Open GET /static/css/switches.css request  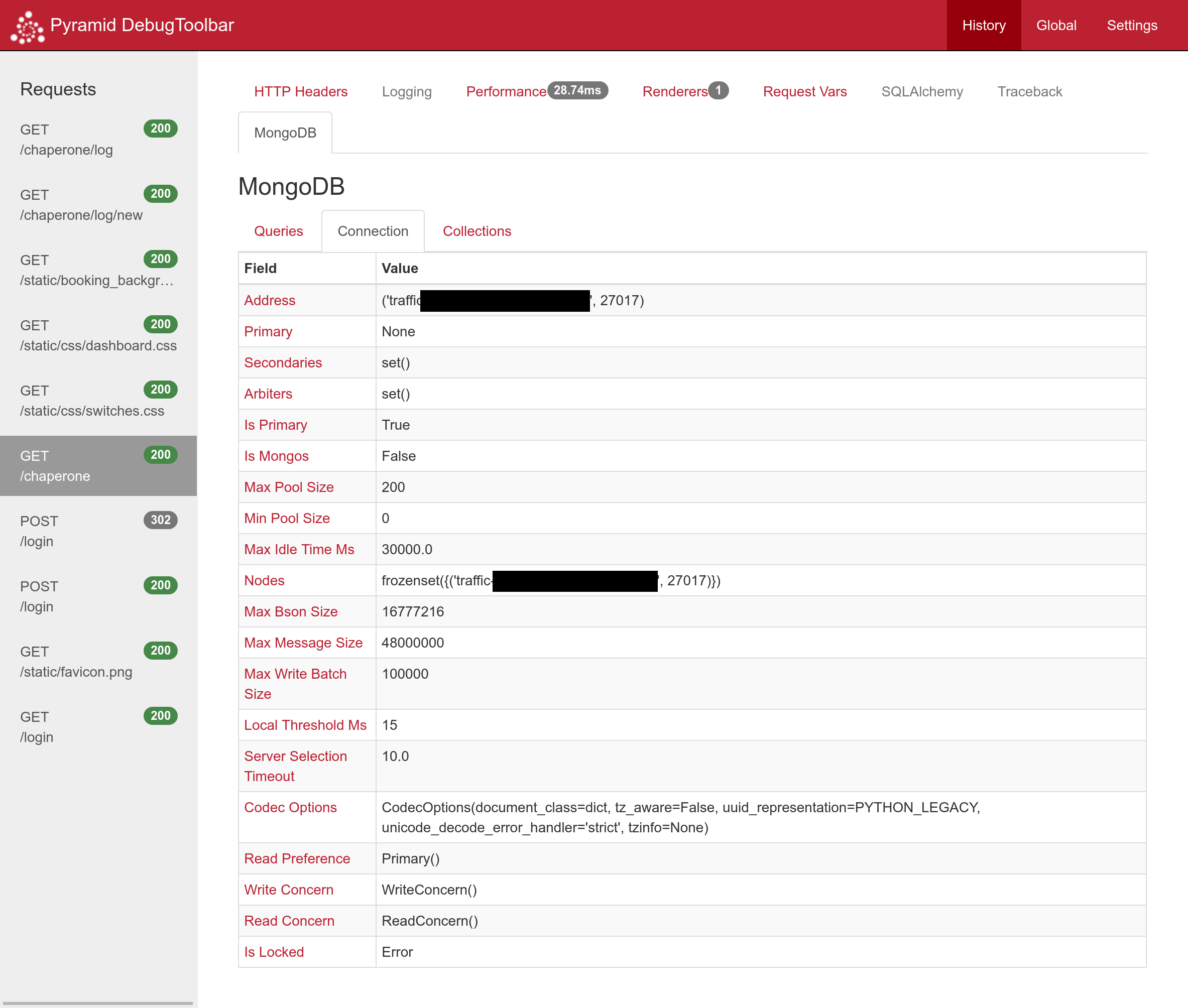(98, 400)
